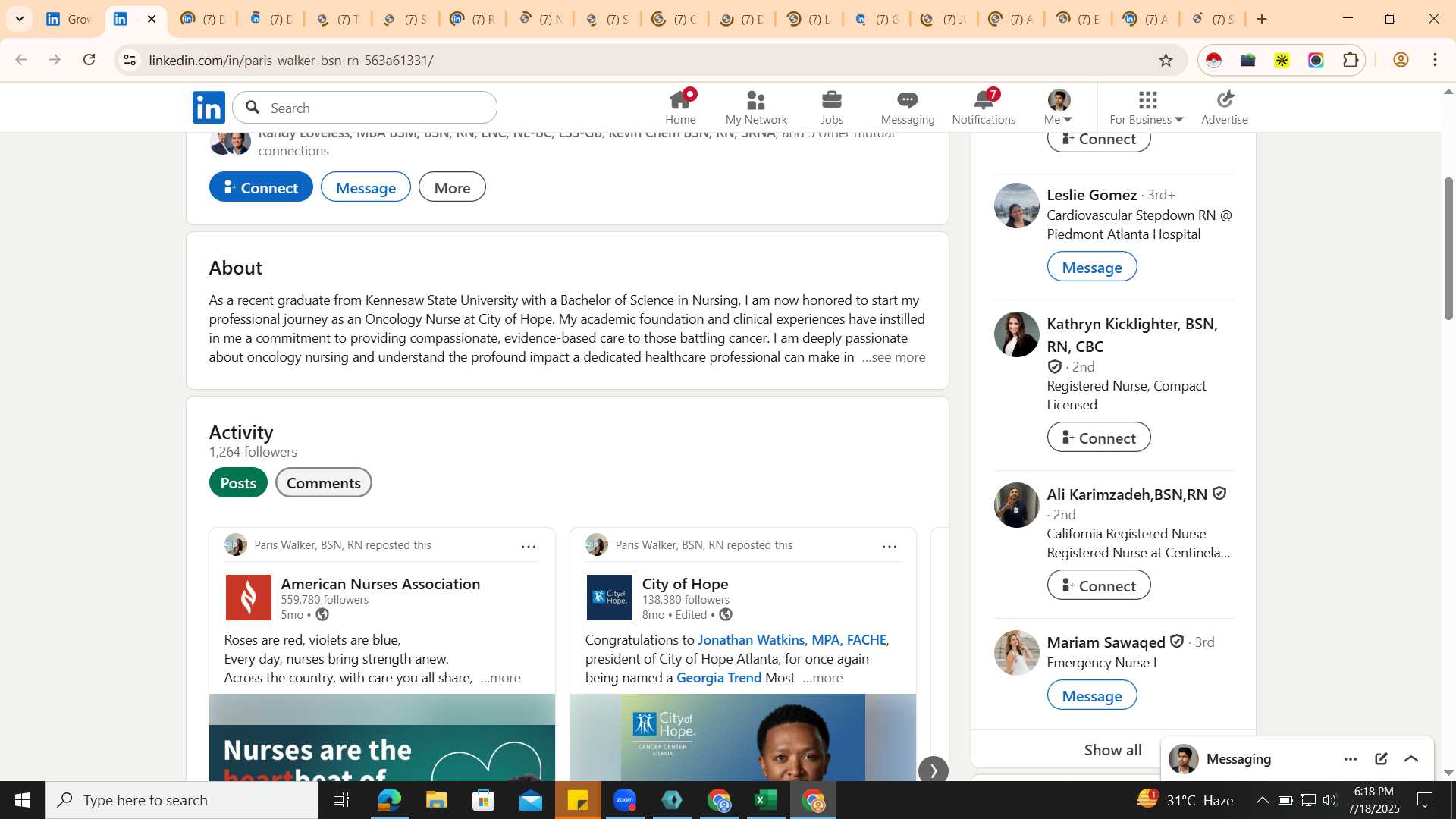Select the Comments activity filter

click(x=324, y=482)
